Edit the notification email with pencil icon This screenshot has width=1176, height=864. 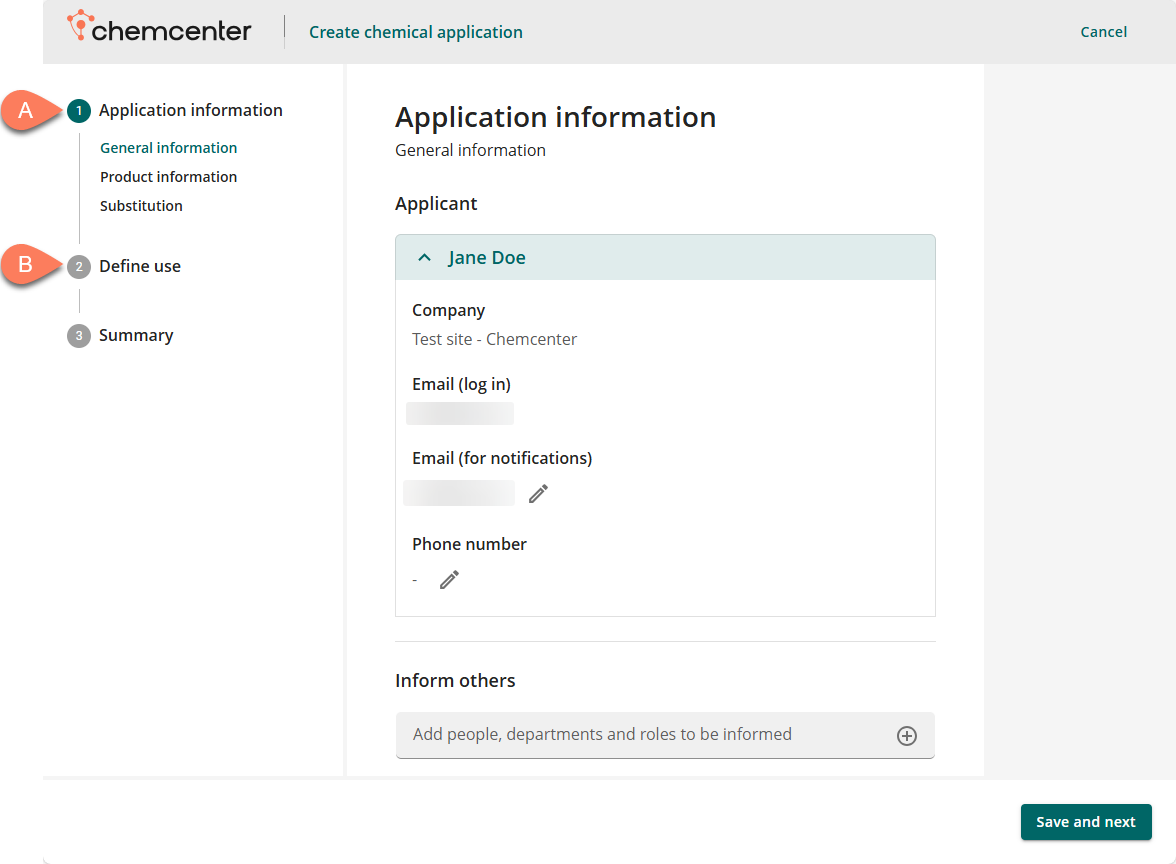tap(538, 493)
